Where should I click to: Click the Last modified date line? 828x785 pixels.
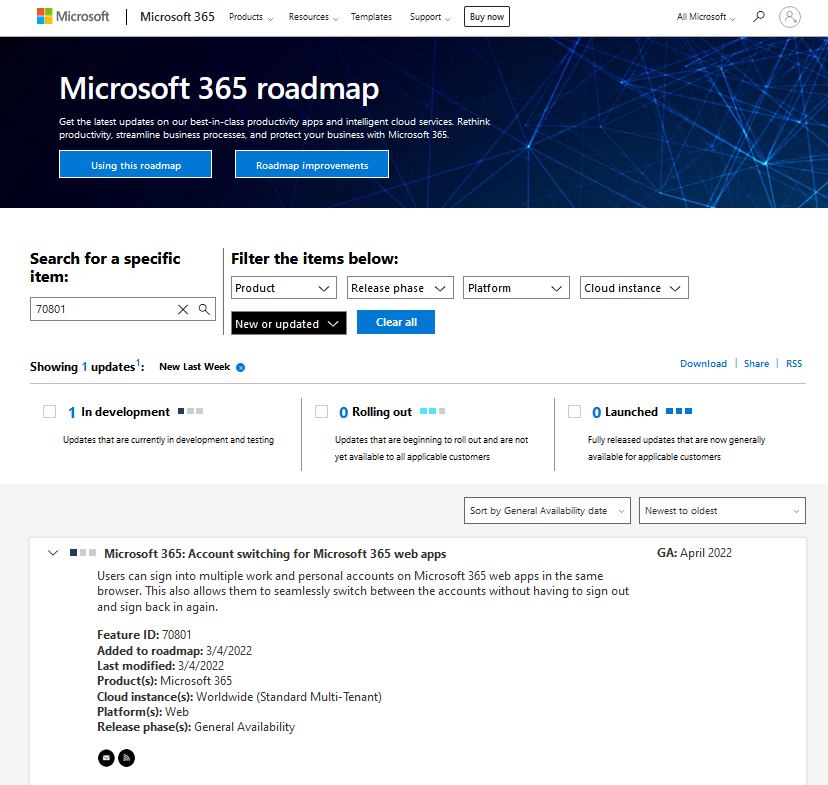click(161, 666)
